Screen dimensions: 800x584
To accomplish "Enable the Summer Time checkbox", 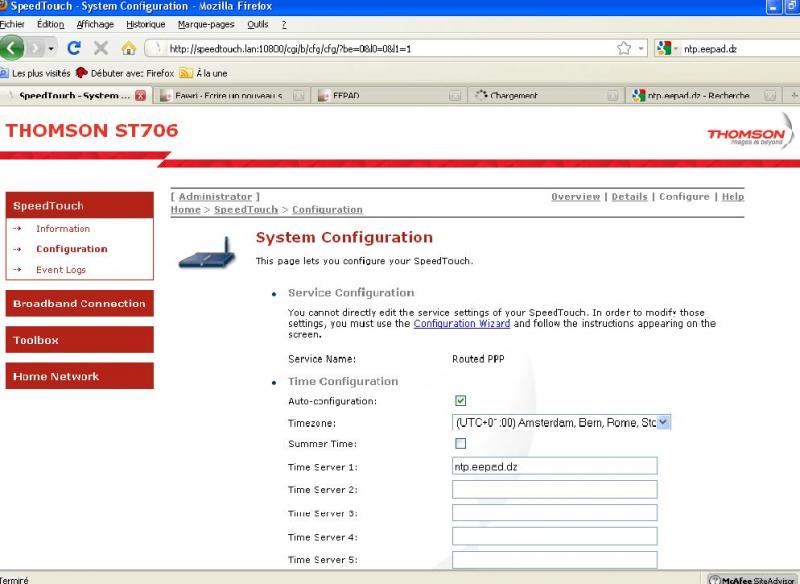I will click(460, 443).
